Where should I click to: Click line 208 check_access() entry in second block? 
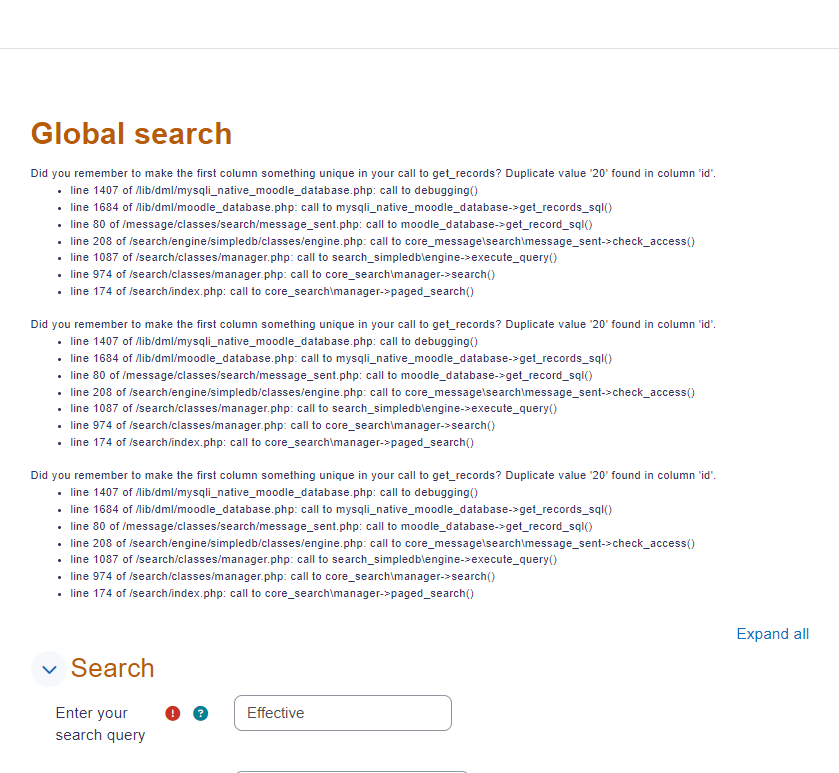tap(383, 392)
